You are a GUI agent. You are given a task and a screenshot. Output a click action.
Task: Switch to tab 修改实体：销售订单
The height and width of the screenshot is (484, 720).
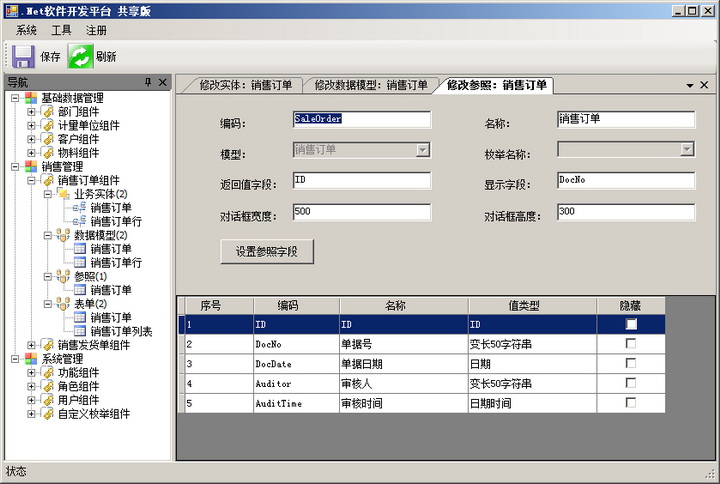245,85
